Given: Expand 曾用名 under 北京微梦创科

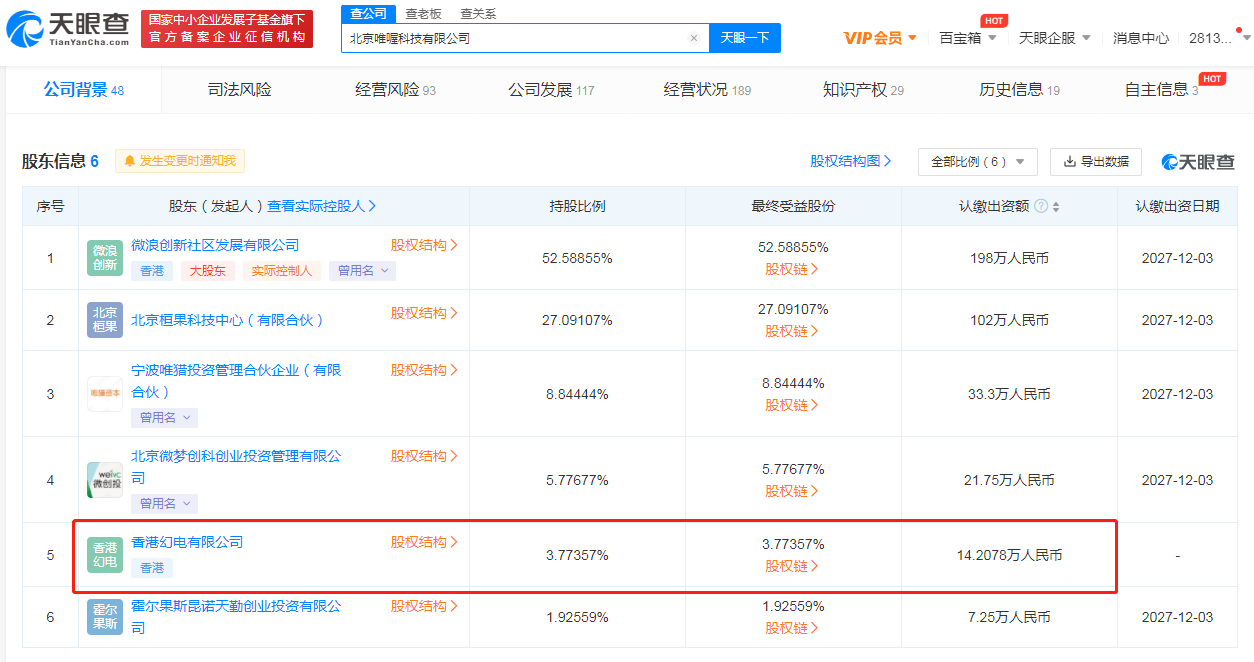Looking at the screenshot, I should (x=164, y=503).
